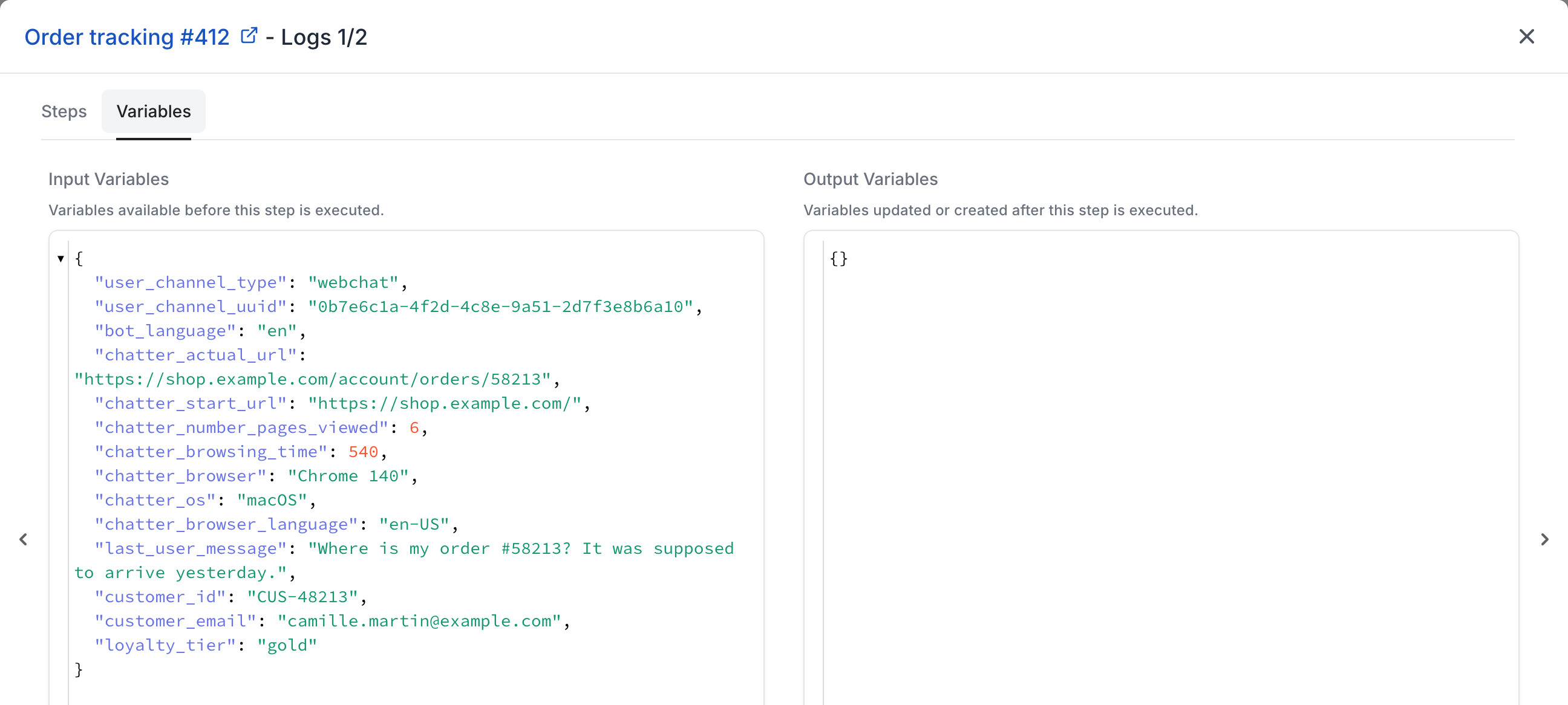Click the "en-US" value
The width and height of the screenshot is (1568, 705).
coord(414,524)
